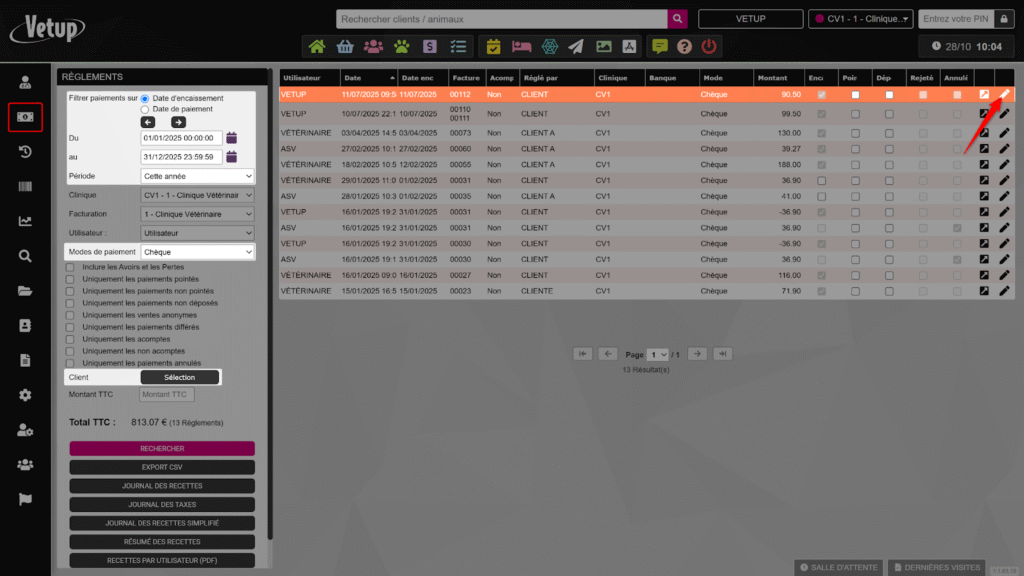Open the calendar picker beside Du date
1024x576 pixels.
(231, 138)
